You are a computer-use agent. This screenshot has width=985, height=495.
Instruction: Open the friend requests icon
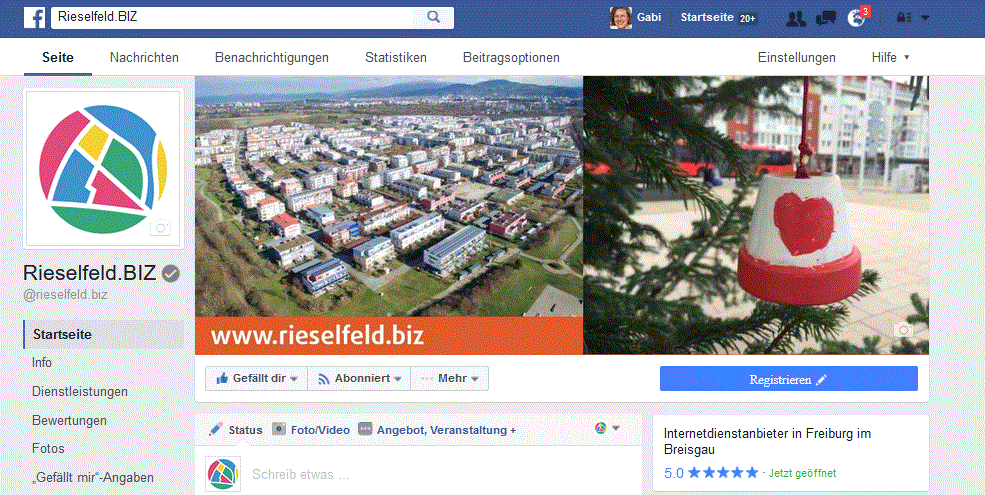pos(796,18)
